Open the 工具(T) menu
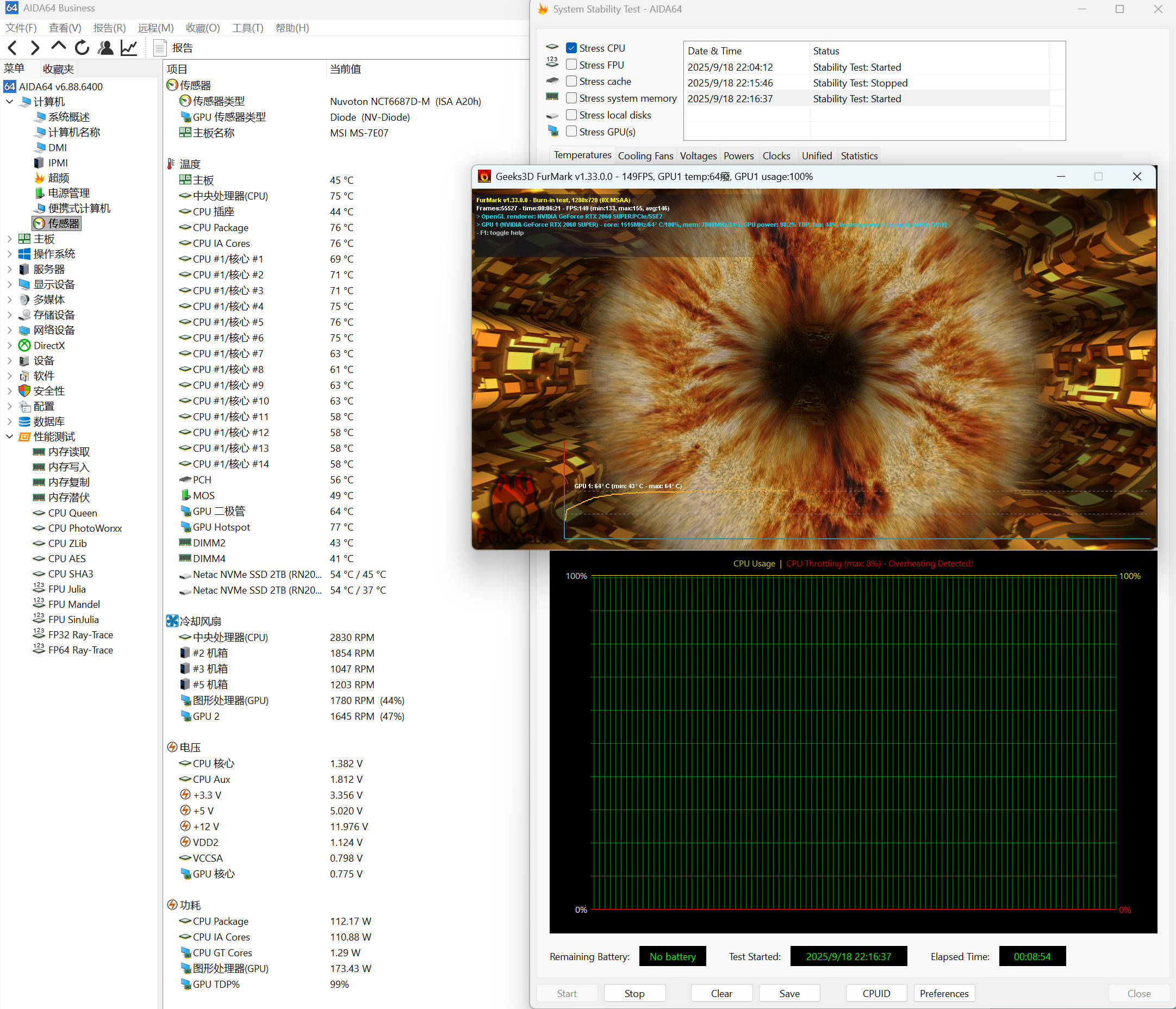Image resolution: width=1176 pixels, height=1009 pixels. pyautogui.click(x=247, y=28)
